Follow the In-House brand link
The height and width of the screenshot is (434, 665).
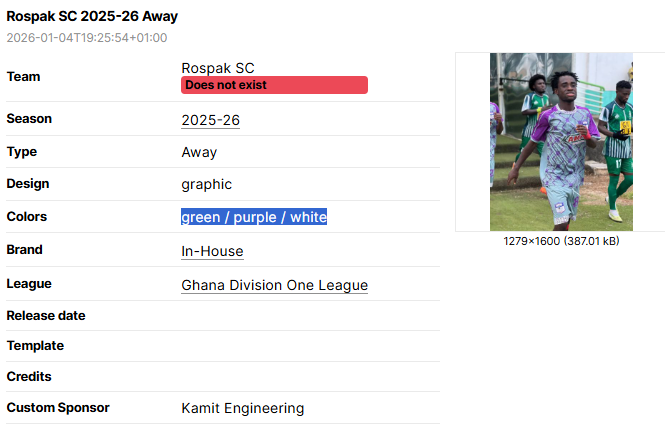(x=212, y=251)
